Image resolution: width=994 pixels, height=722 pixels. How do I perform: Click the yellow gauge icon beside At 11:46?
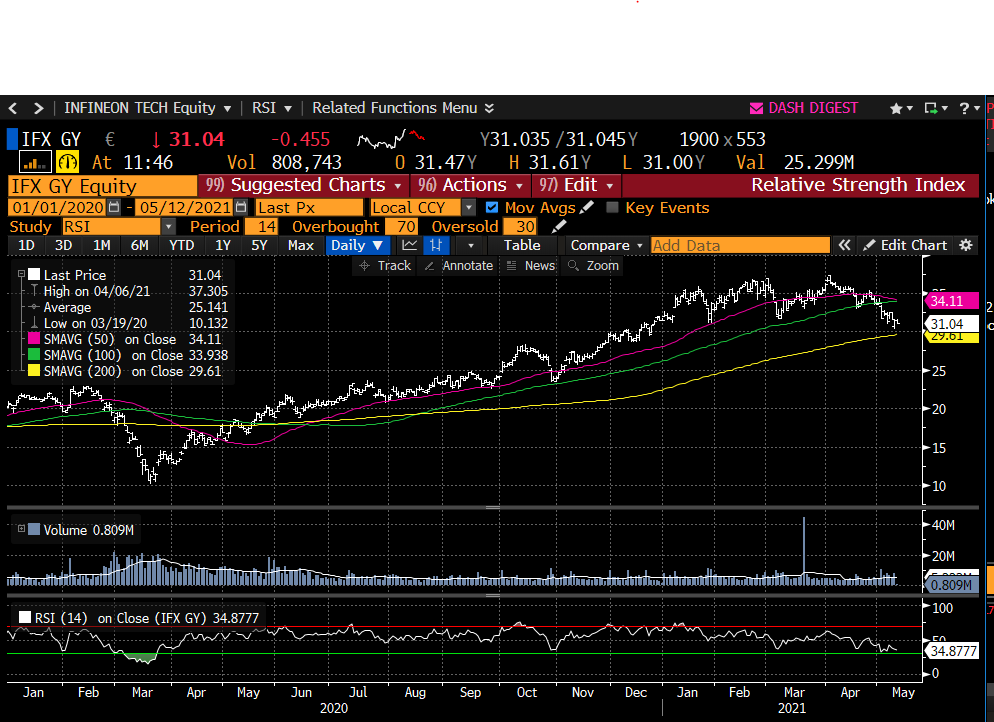67,162
